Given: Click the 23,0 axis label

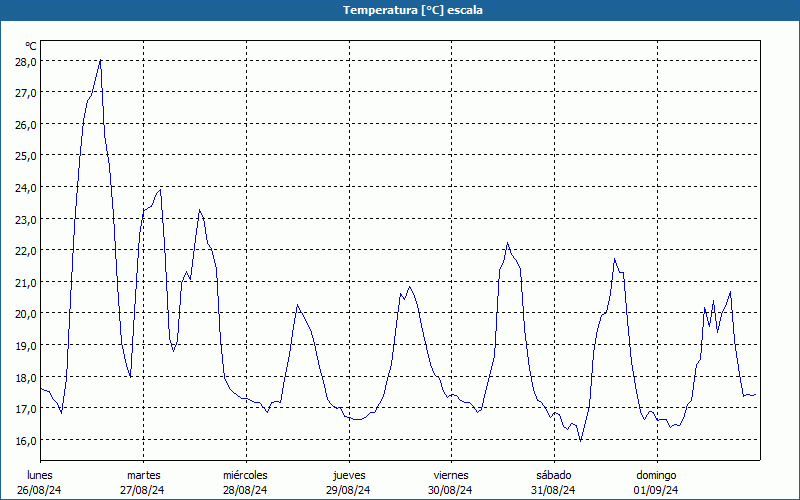Looking at the screenshot, I should coord(26,219).
